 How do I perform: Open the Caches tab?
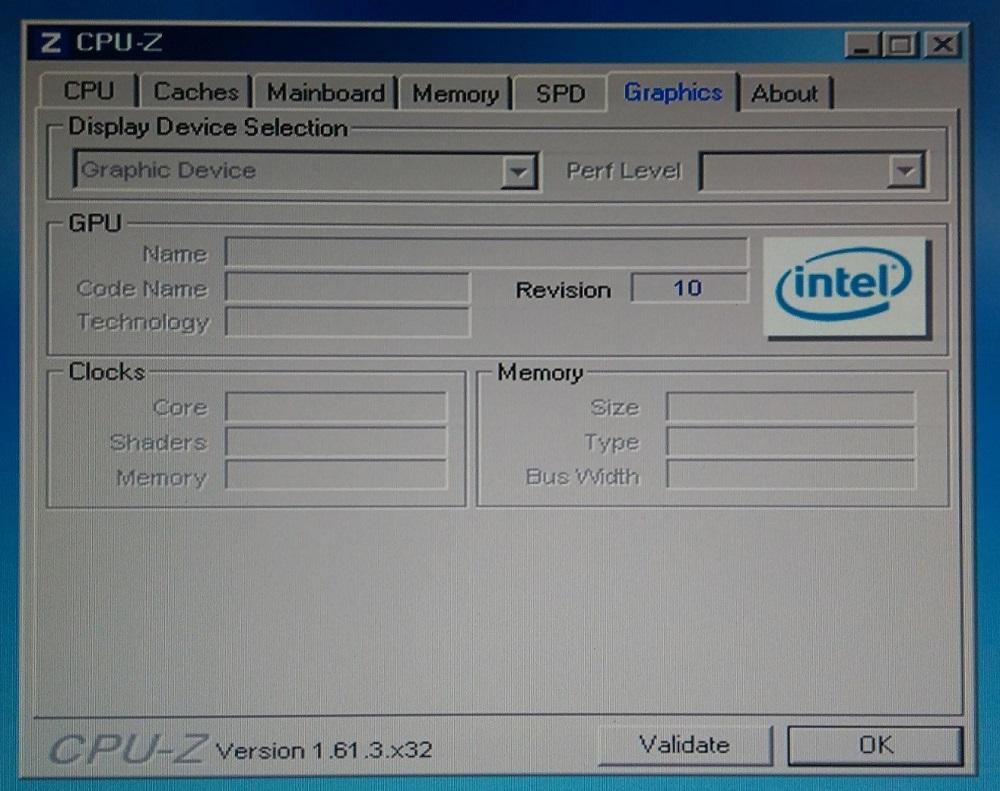pyautogui.click(x=196, y=92)
